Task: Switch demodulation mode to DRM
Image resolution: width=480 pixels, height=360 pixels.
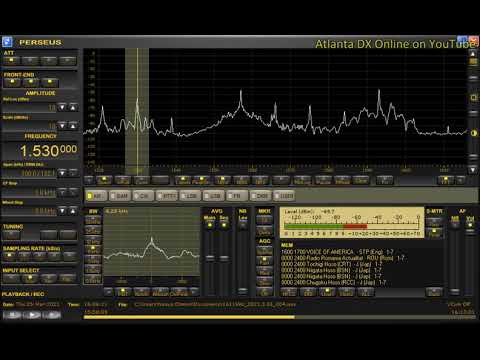Action: pos(261,196)
